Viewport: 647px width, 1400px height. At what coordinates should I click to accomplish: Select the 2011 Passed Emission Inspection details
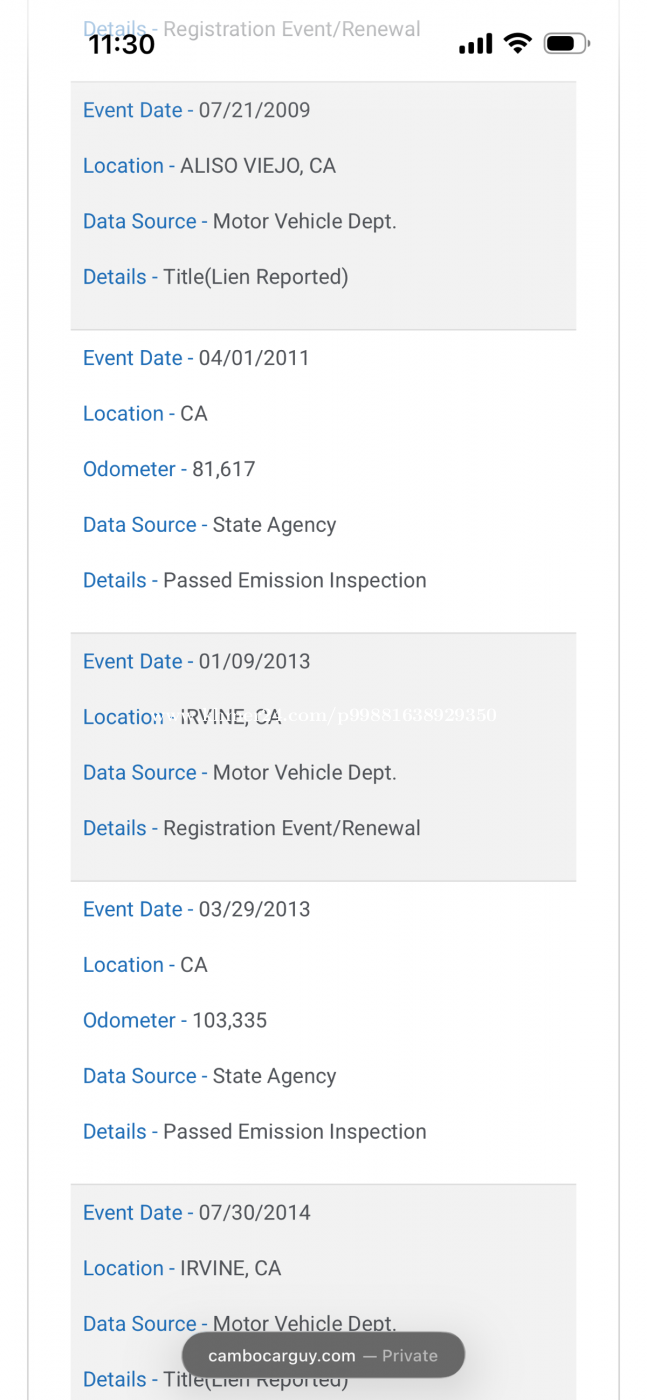[254, 580]
